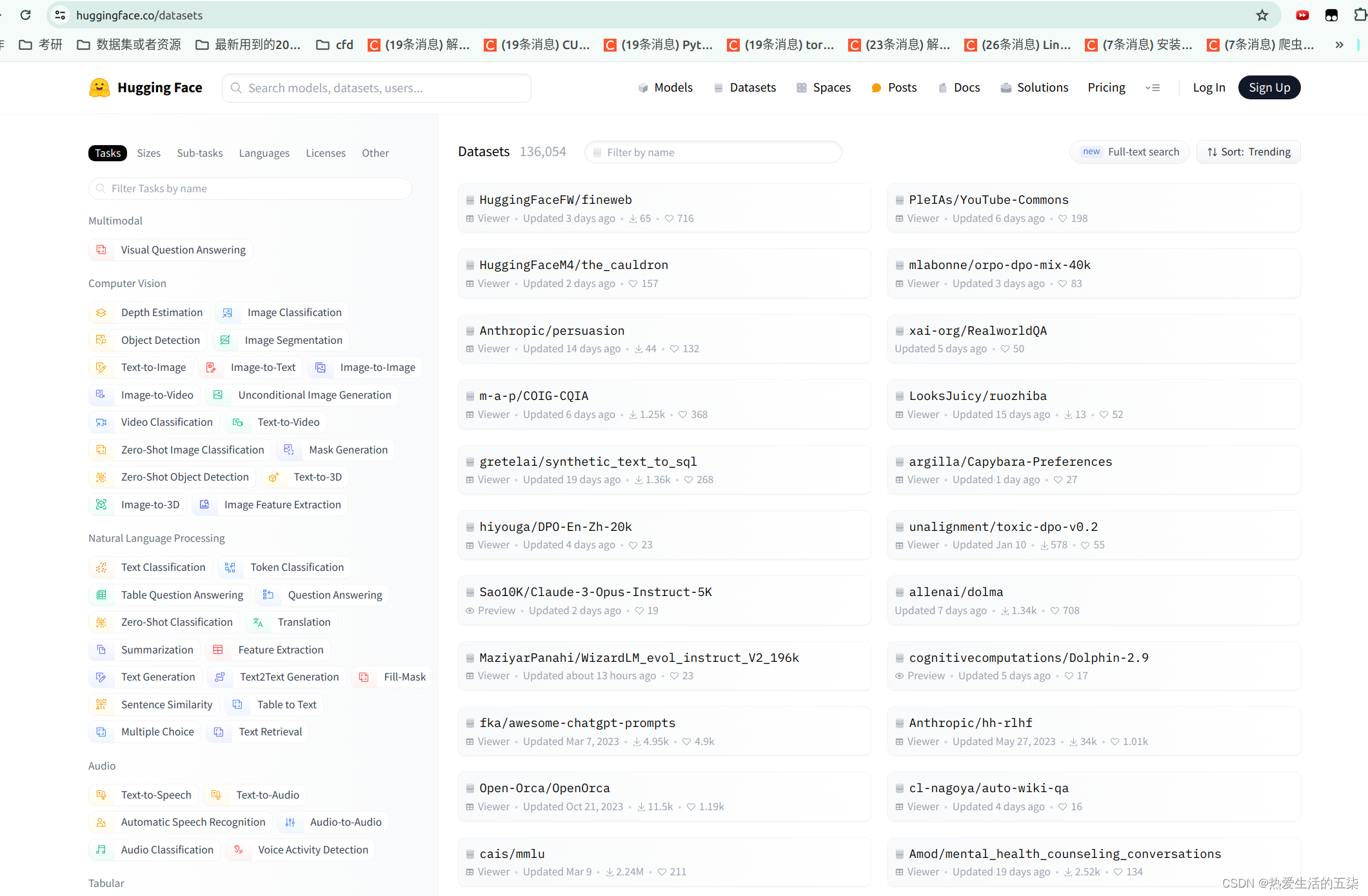The image size is (1368, 896).
Task: Select the Object Detection task icon
Action: click(101, 340)
